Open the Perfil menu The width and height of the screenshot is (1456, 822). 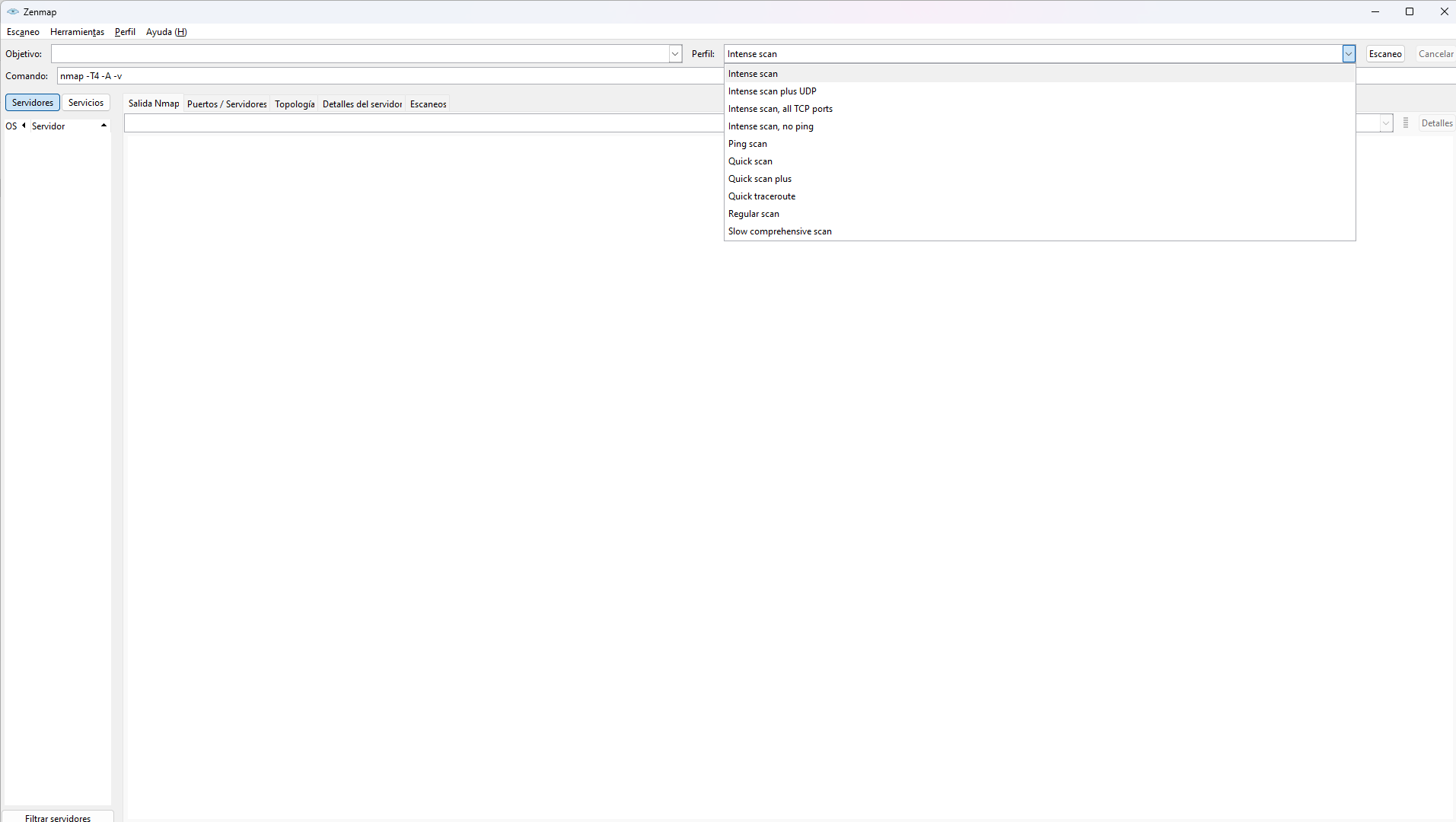coord(125,32)
